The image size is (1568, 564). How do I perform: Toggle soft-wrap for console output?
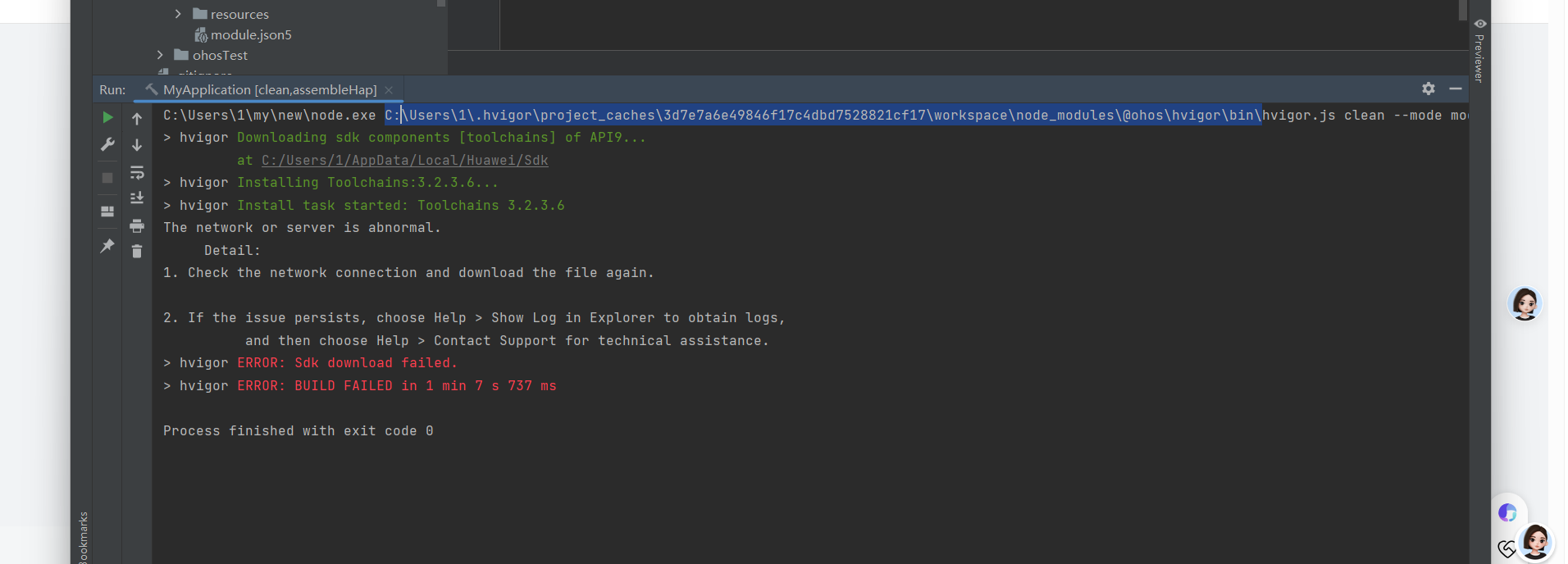tap(137, 172)
